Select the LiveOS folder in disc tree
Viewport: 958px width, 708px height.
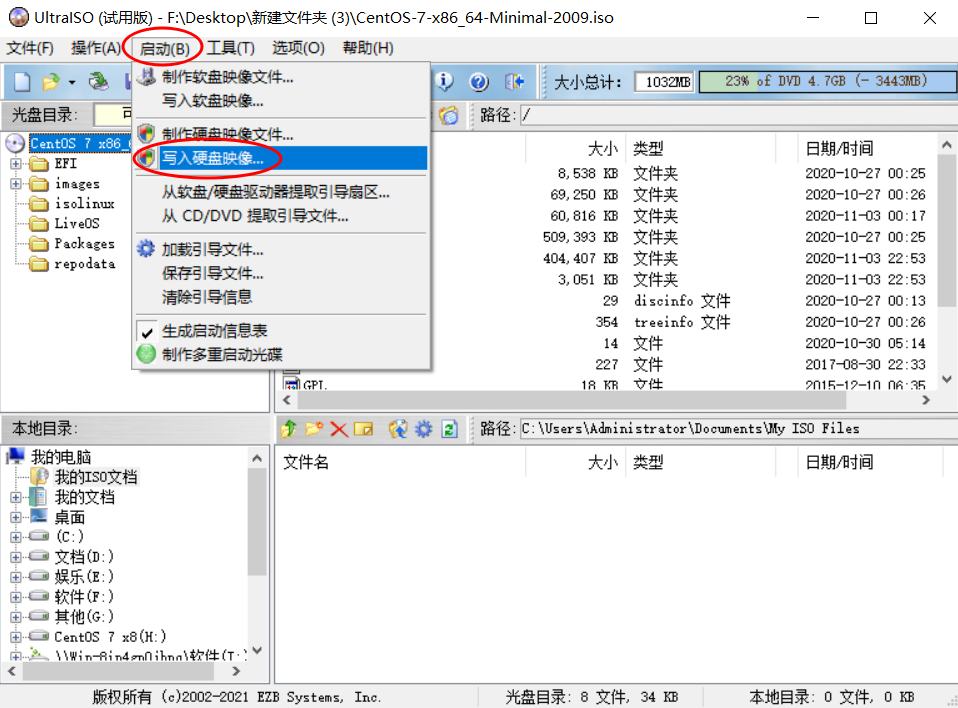pyautogui.click(x=77, y=224)
